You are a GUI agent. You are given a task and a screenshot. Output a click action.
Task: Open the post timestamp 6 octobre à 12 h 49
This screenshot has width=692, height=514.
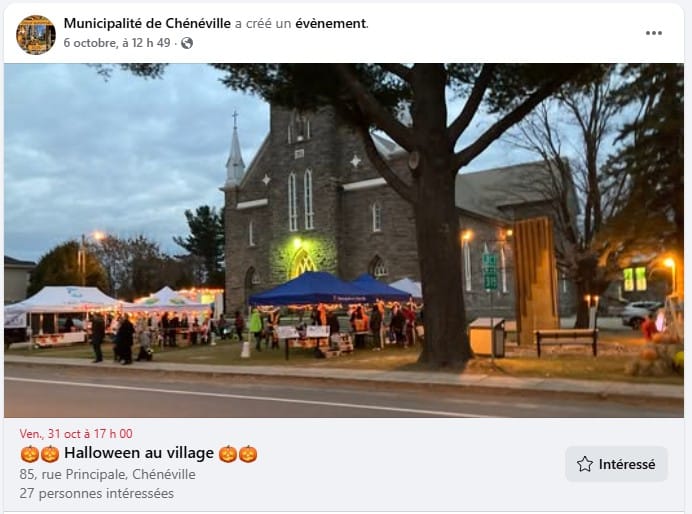pyautogui.click(x=117, y=43)
